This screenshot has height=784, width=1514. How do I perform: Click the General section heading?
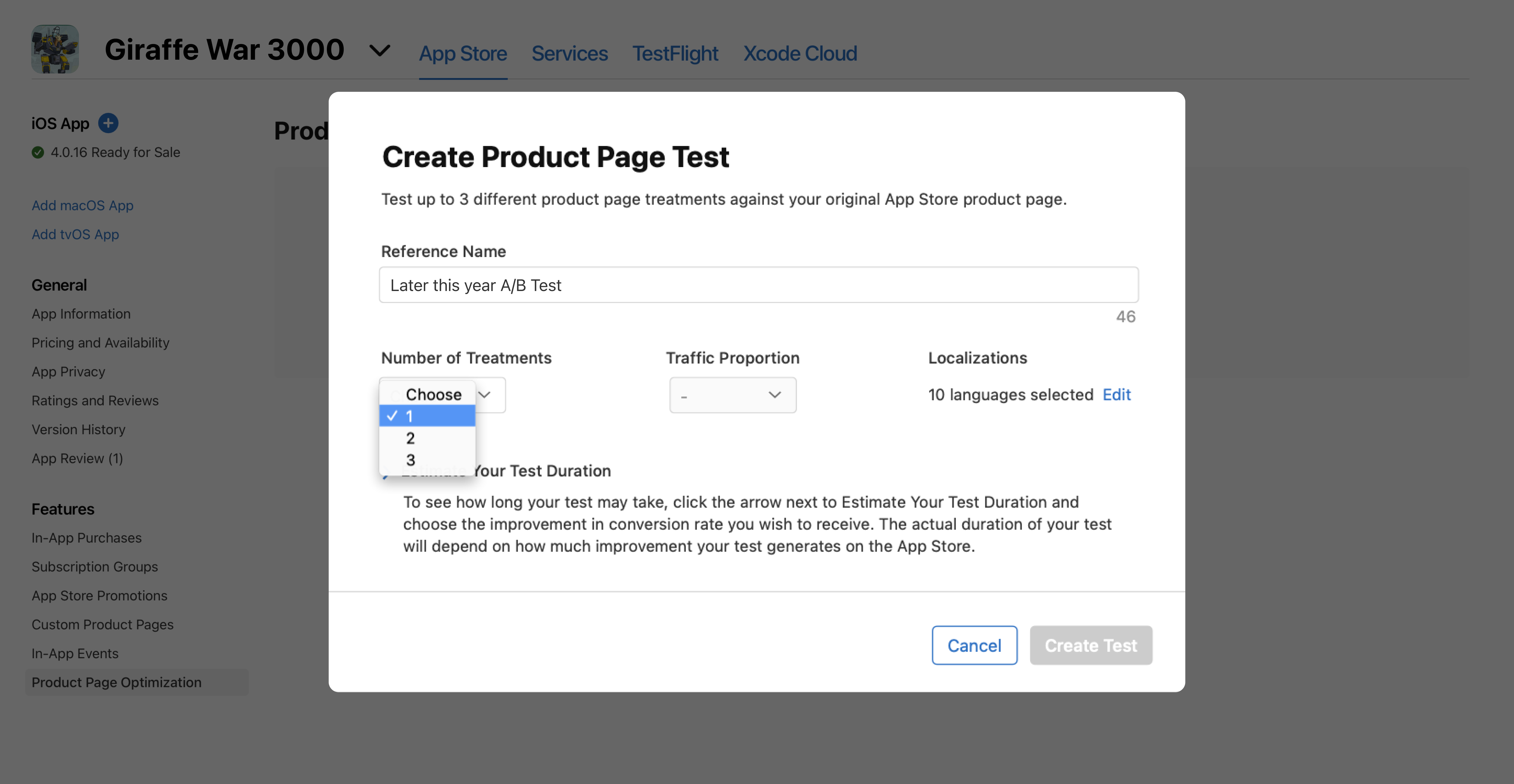click(59, 285)
